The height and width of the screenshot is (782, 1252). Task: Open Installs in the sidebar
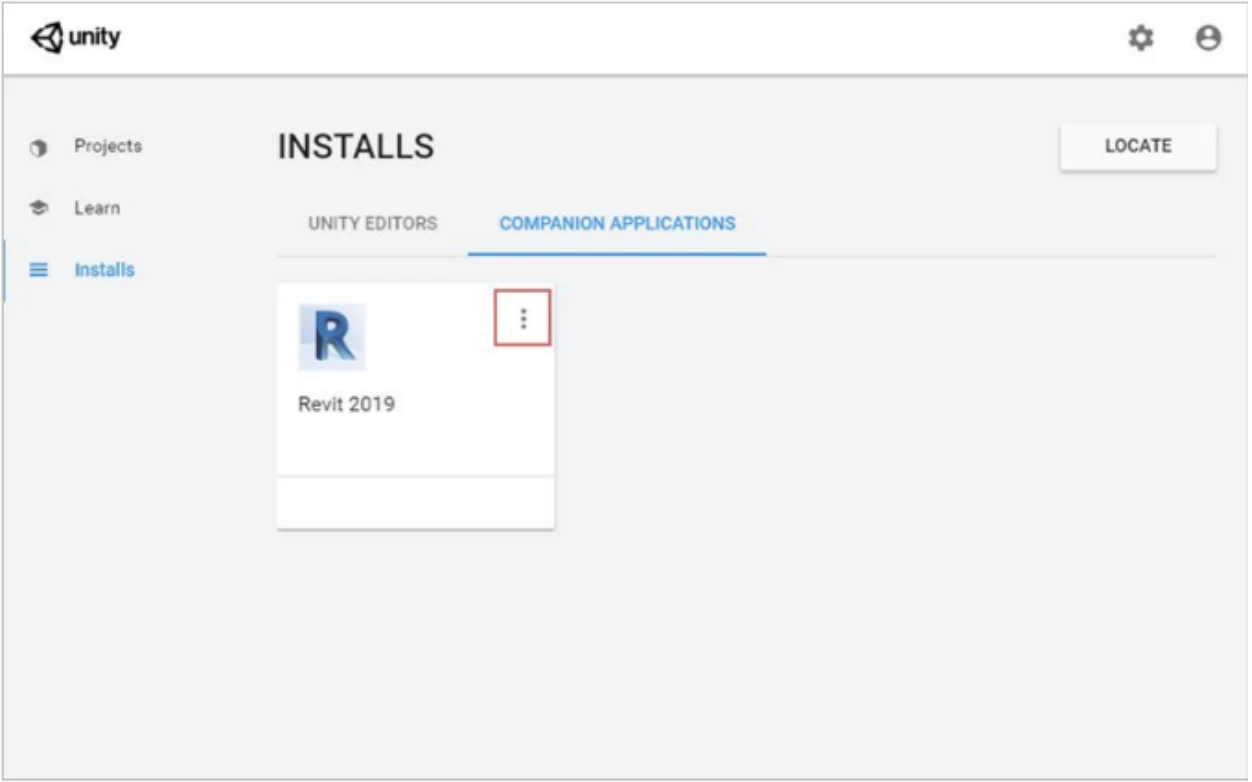(104, 270)
